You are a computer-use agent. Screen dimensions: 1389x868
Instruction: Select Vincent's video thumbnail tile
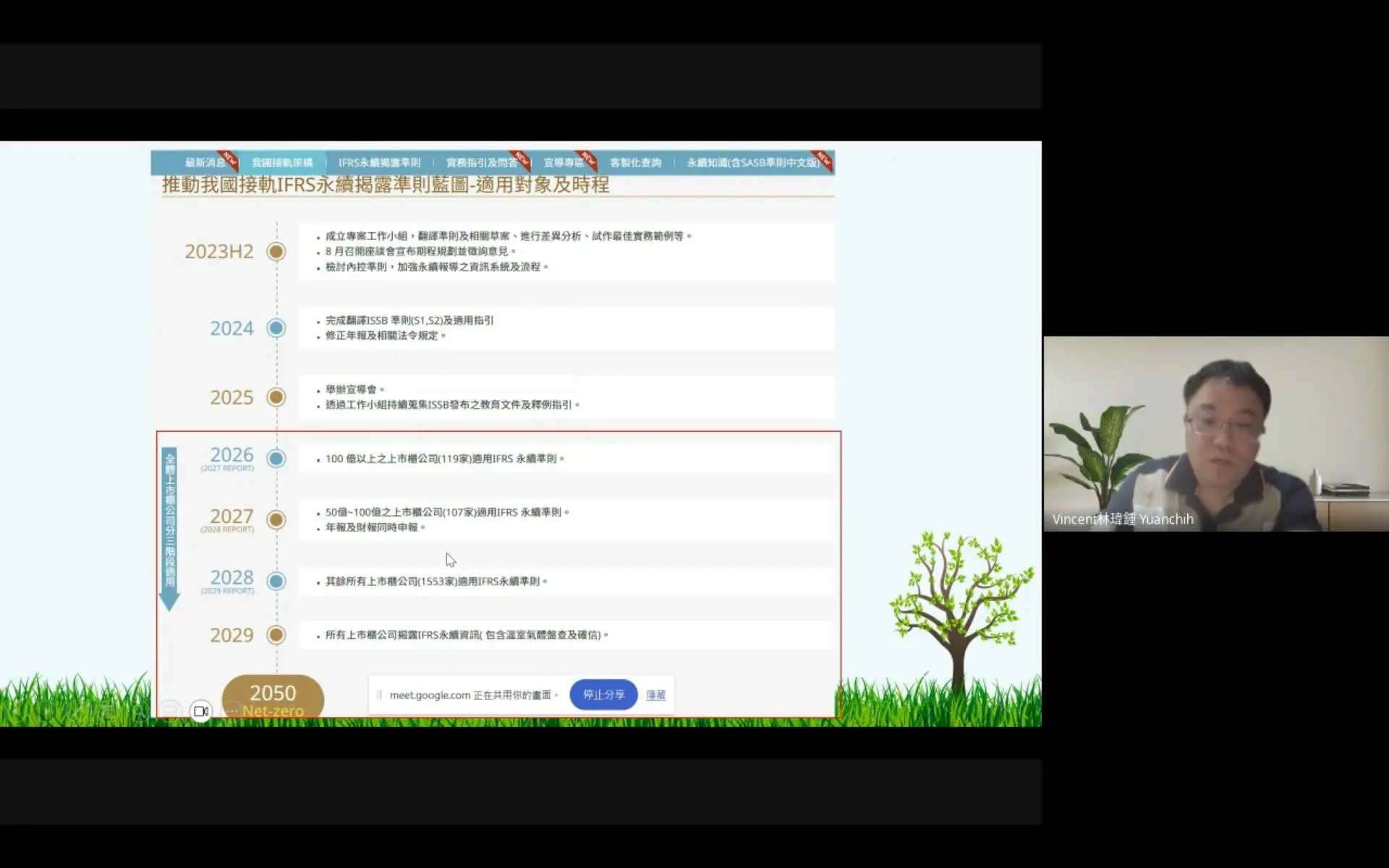1215,434
